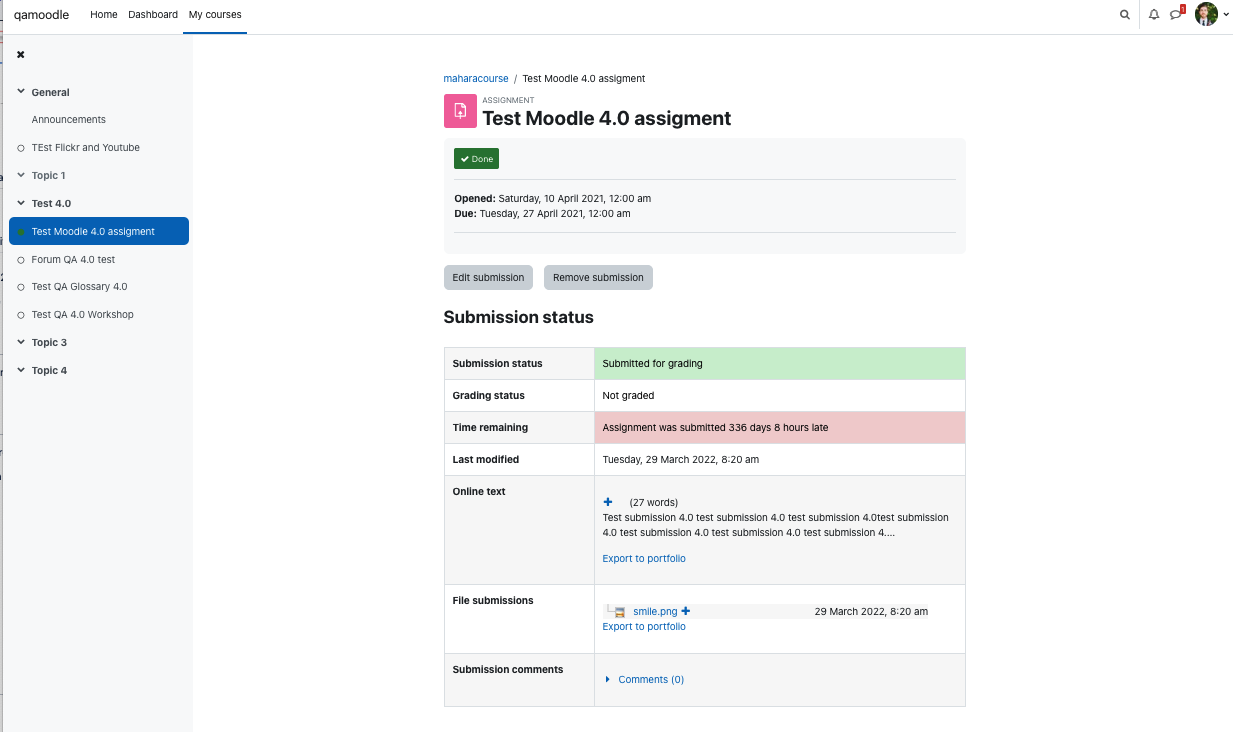Open the Dashboard menu item
The width and height of the screenshot is (1233, 732).
point(153,15)
